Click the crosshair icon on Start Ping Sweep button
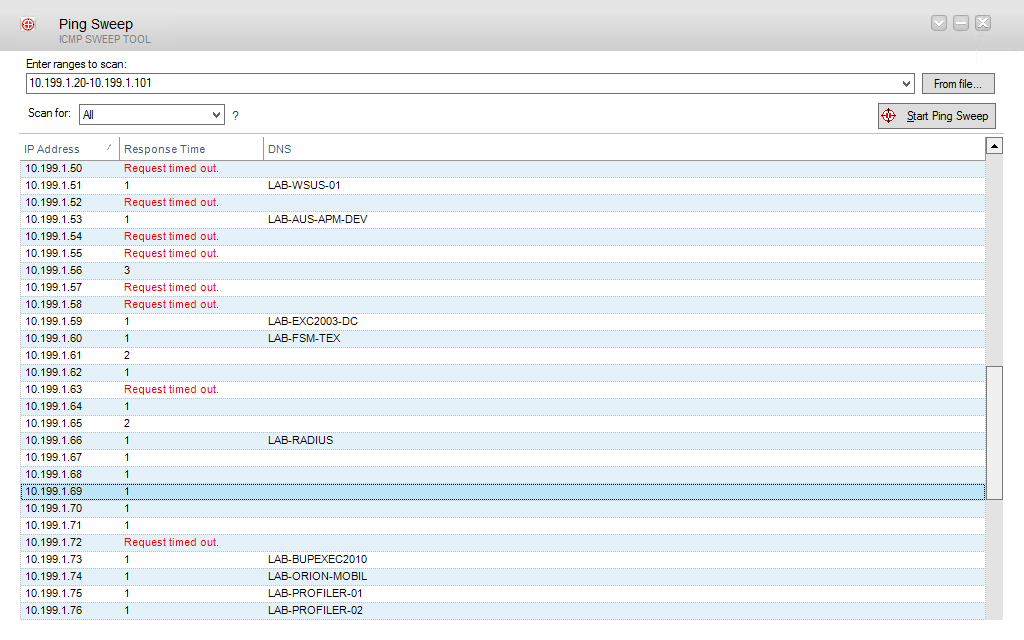 coord(889,116)
